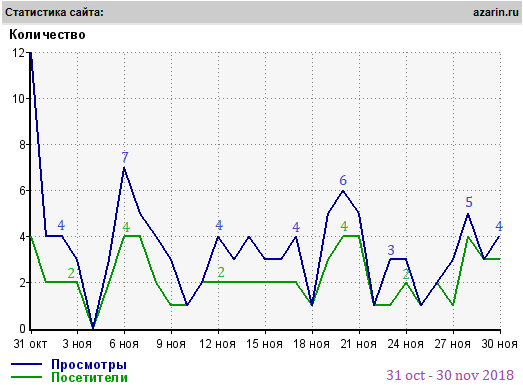
Task: Click the blue peak label 6
Action: point(343,180)
